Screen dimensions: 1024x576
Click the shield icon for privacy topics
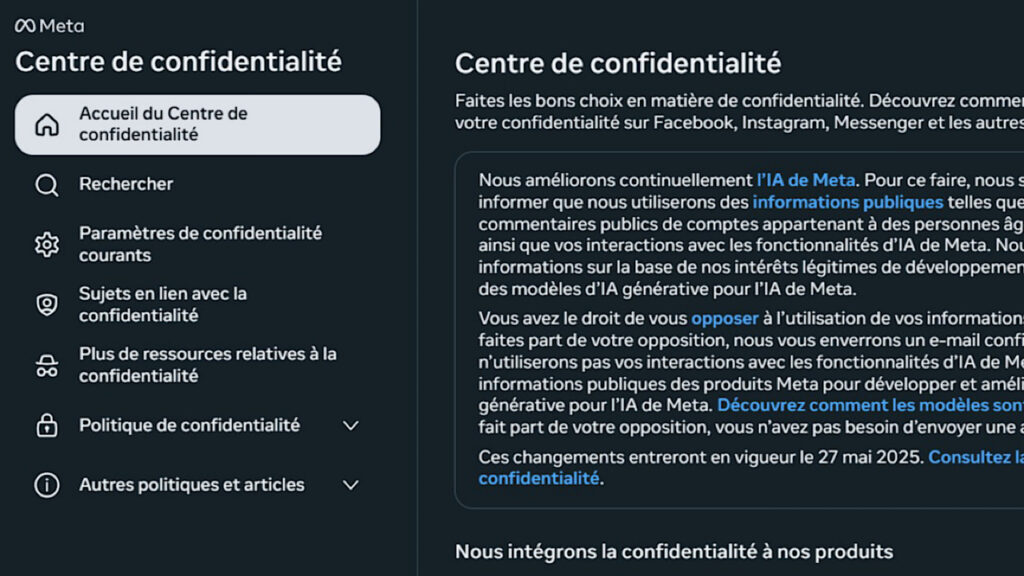tap(47, 305)
